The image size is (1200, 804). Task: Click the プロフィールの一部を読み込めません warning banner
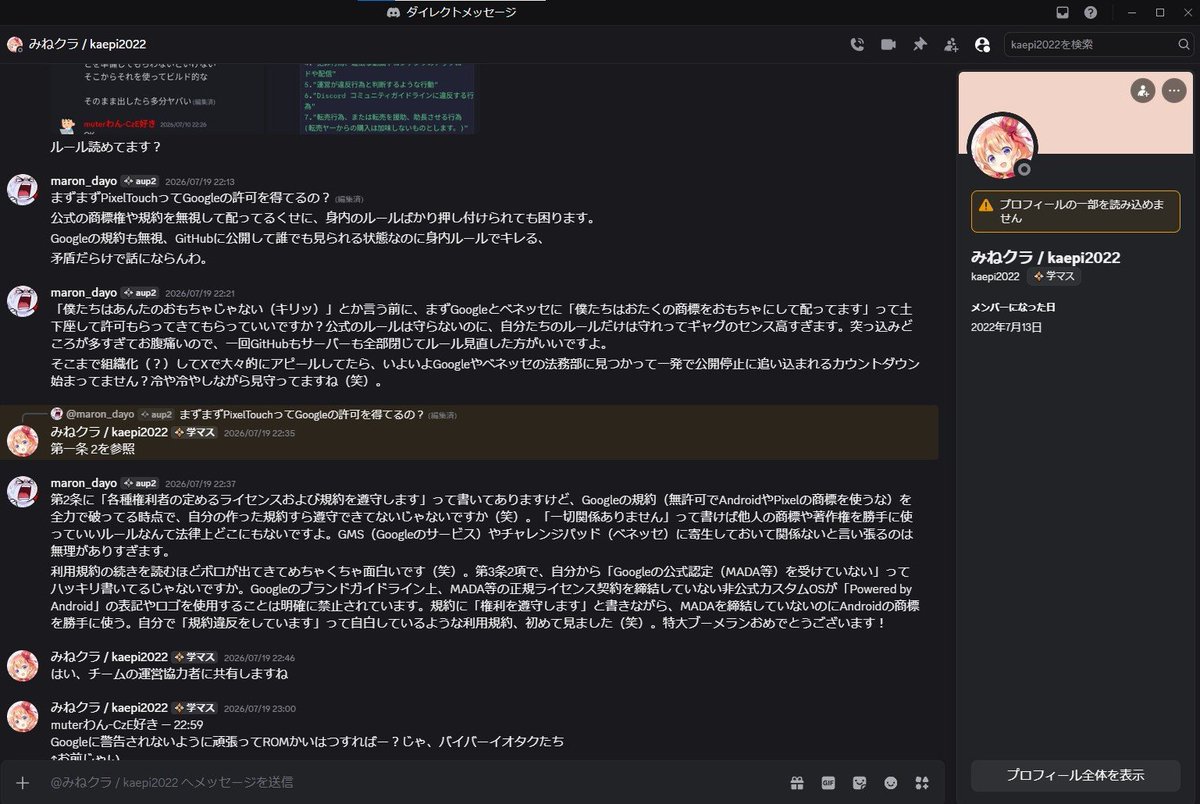(x=1075, y=211)
